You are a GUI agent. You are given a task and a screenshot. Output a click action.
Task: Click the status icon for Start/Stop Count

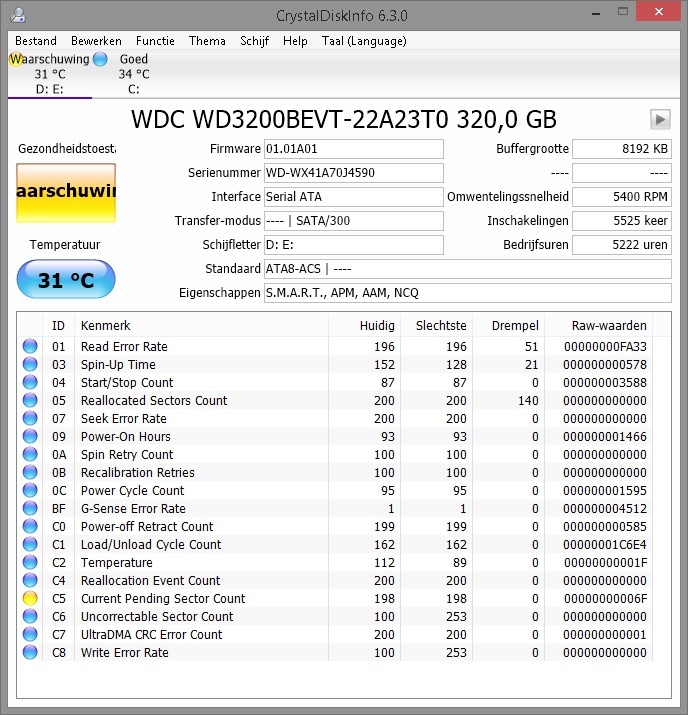[x=30, y=382]
